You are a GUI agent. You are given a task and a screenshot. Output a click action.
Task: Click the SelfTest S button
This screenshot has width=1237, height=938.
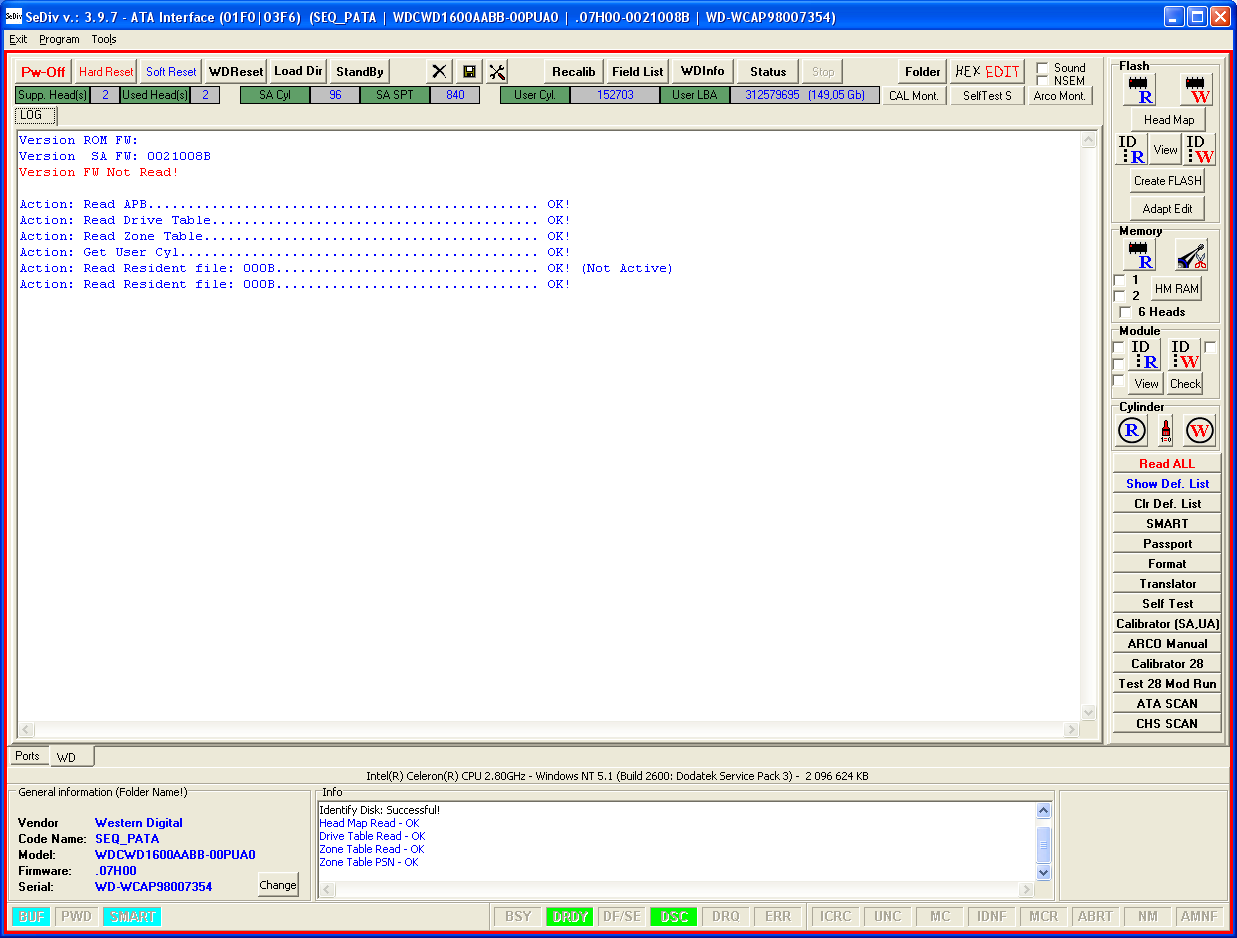pos(987,96)
